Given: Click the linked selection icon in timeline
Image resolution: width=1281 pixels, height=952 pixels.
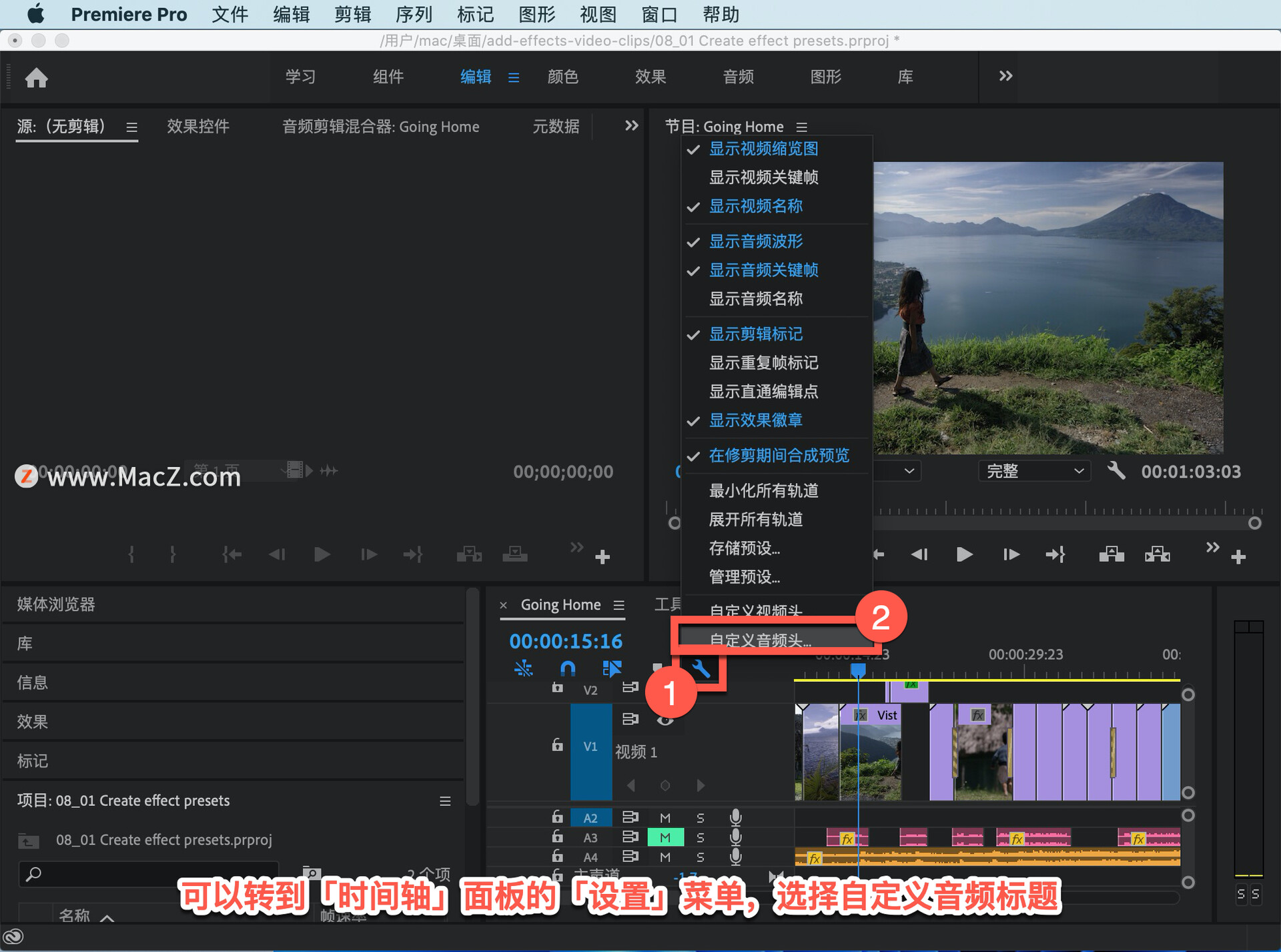Looking at the screenshot, I should (611, 668).
